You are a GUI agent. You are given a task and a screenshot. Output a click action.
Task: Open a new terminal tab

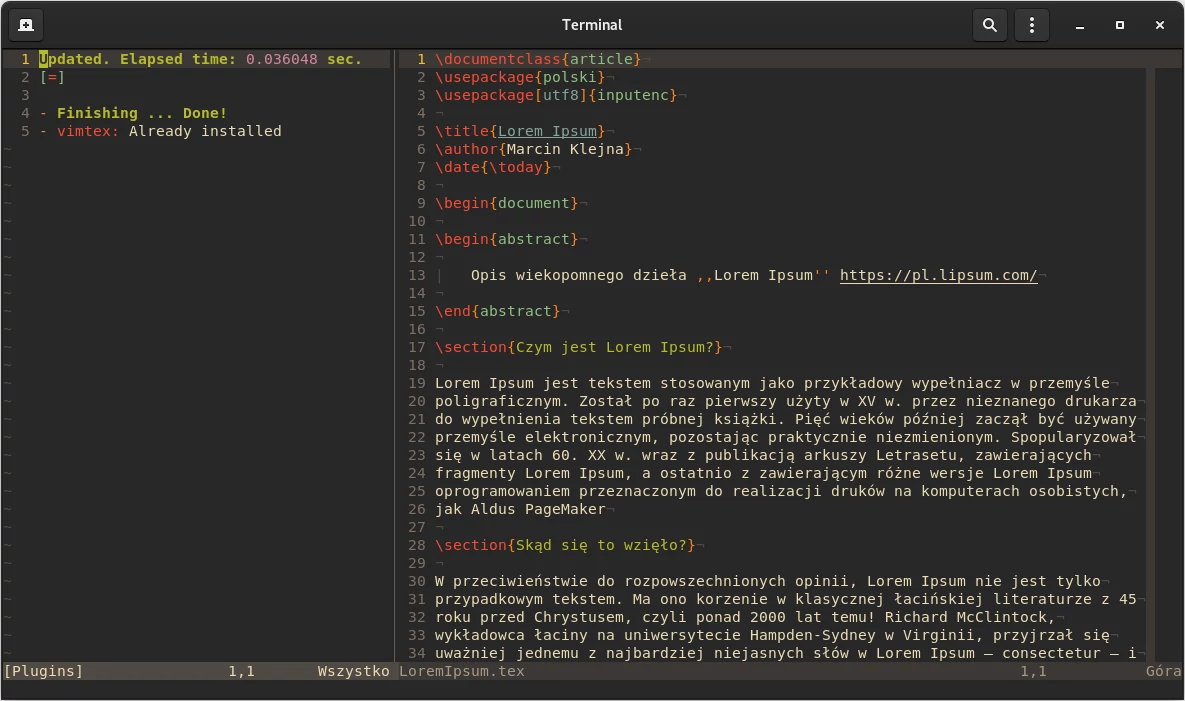24,24
